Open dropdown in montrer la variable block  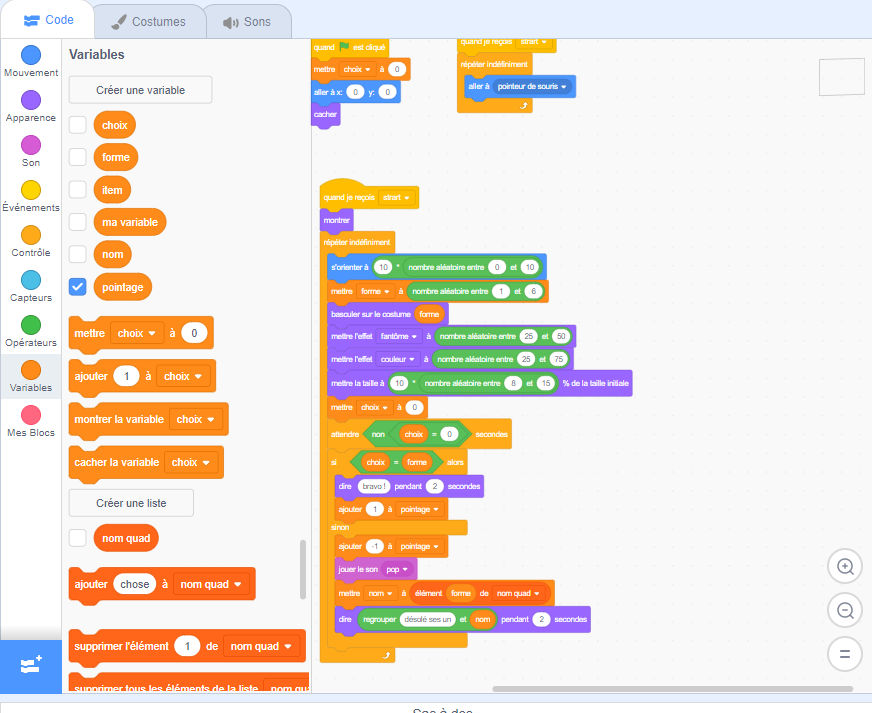click(196, 419)
